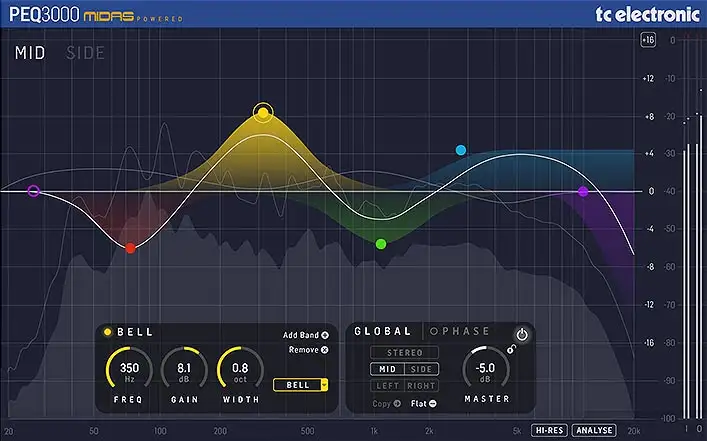The width and height of the screenshot is (707, 441).
Task: Select MID in the Global mode selector
Action: [387, 369]
